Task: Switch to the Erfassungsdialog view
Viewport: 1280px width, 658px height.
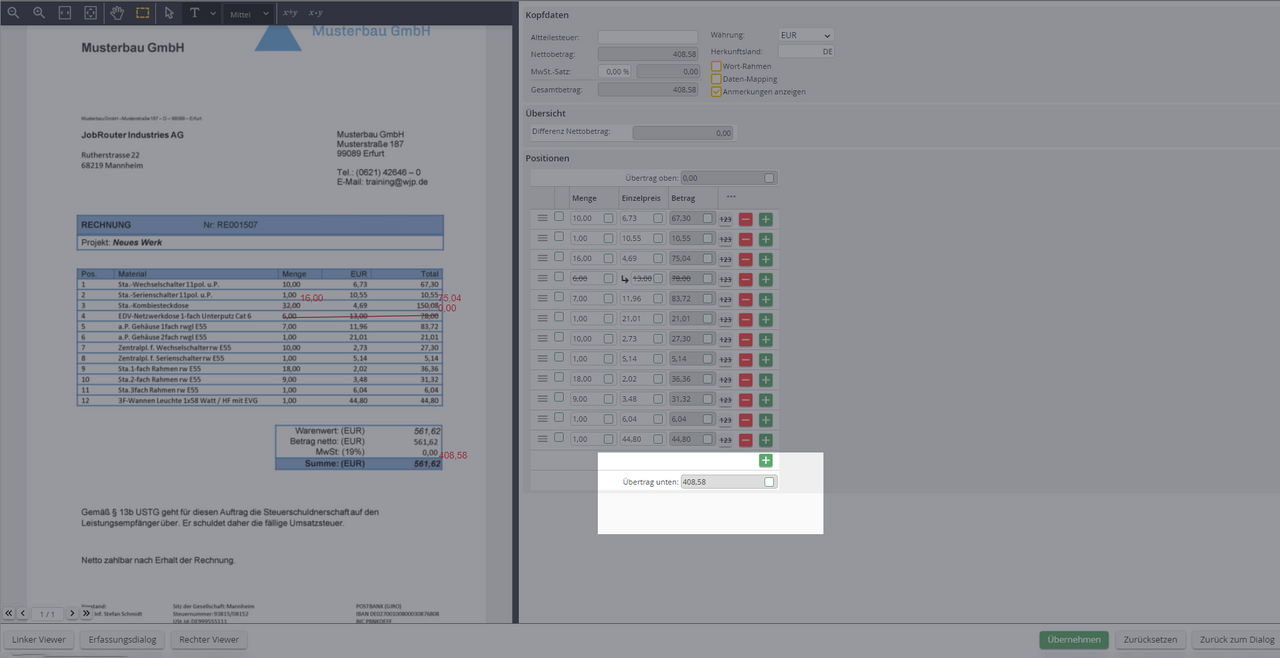Action: coord(121,640)
